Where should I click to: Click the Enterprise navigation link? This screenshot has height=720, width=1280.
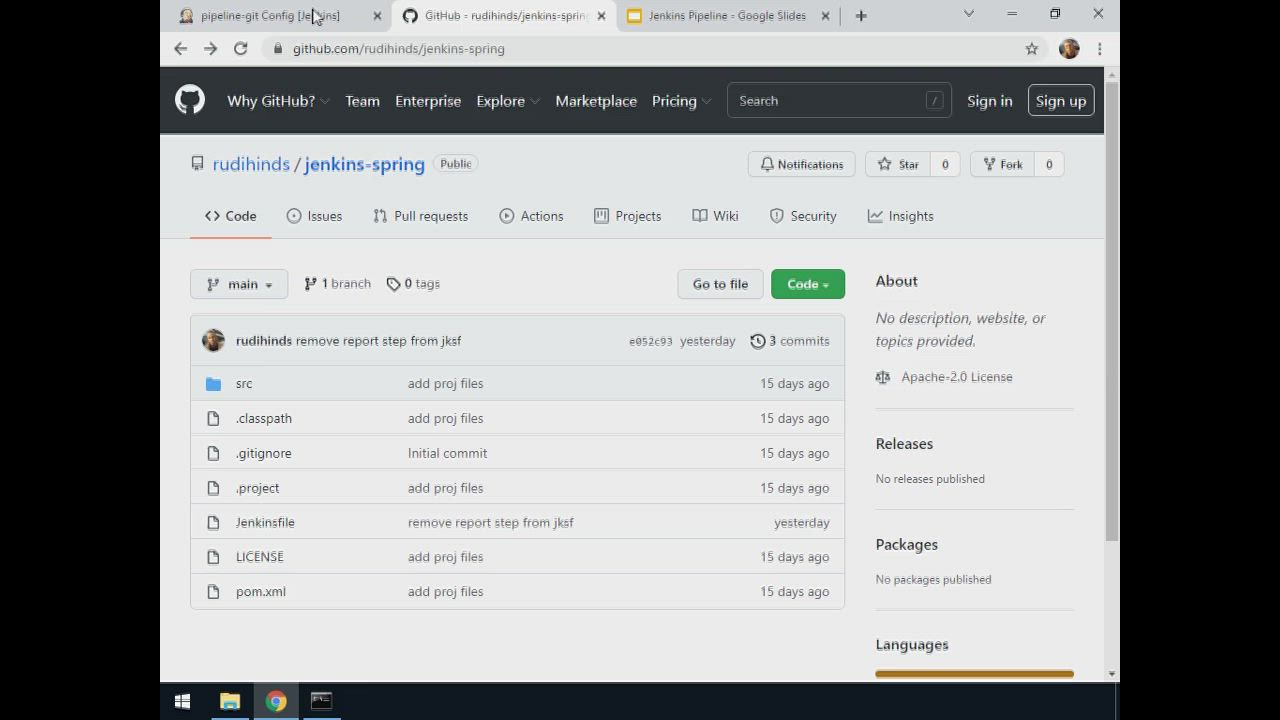[x=428, y=101]
